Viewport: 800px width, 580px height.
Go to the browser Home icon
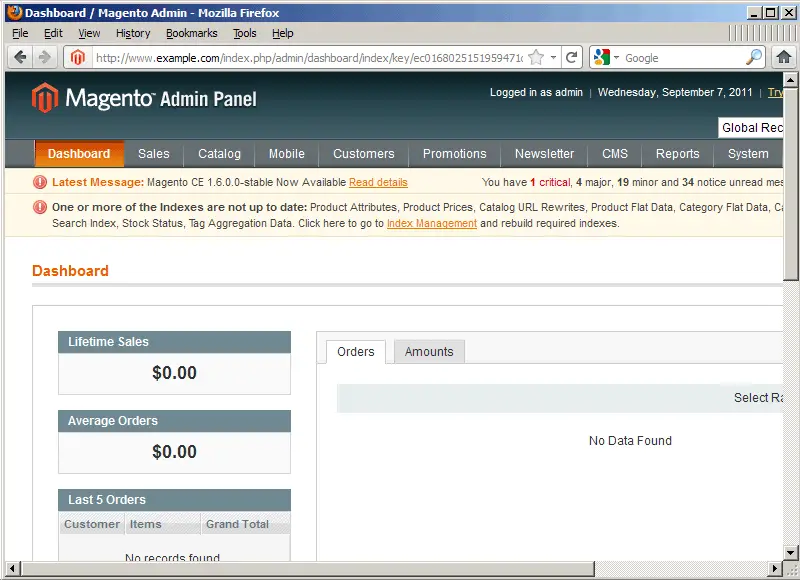point(784,57)
